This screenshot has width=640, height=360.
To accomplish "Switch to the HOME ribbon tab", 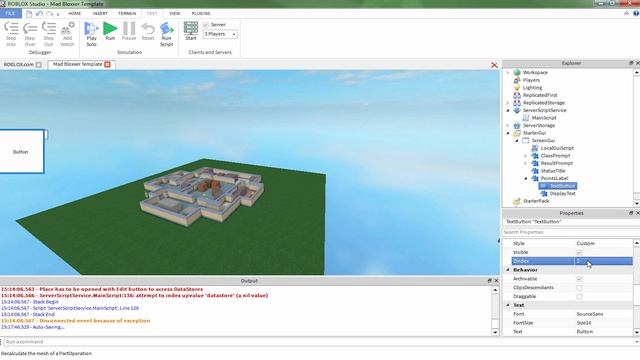I will coord(74,13).
